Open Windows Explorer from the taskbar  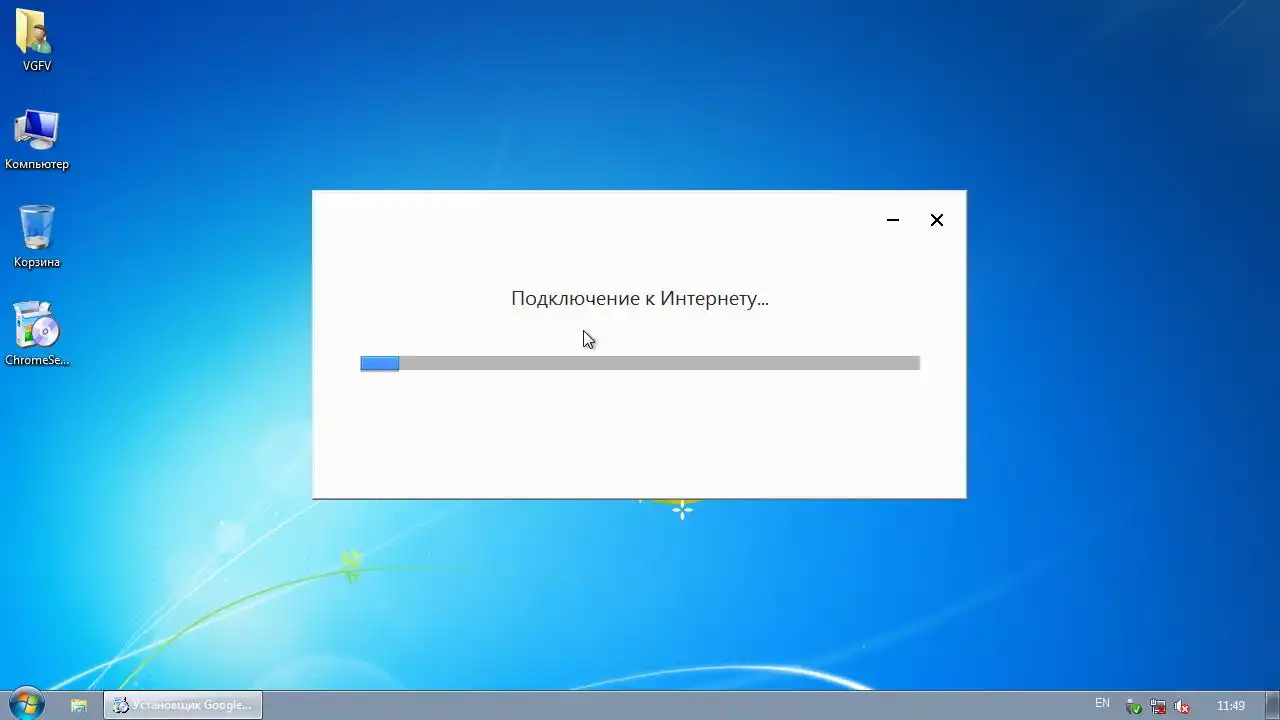(x=78, y=705)
